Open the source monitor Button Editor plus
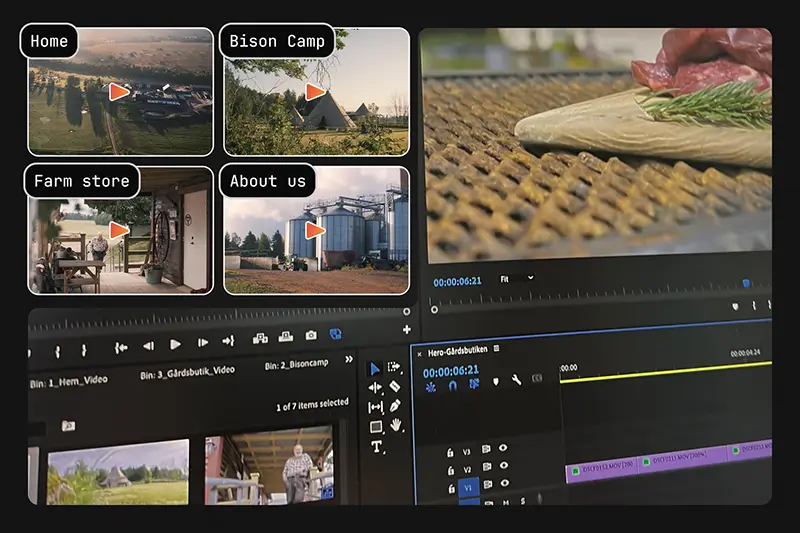This screenshot has width=800, height=533. click(x=407, y=329)
